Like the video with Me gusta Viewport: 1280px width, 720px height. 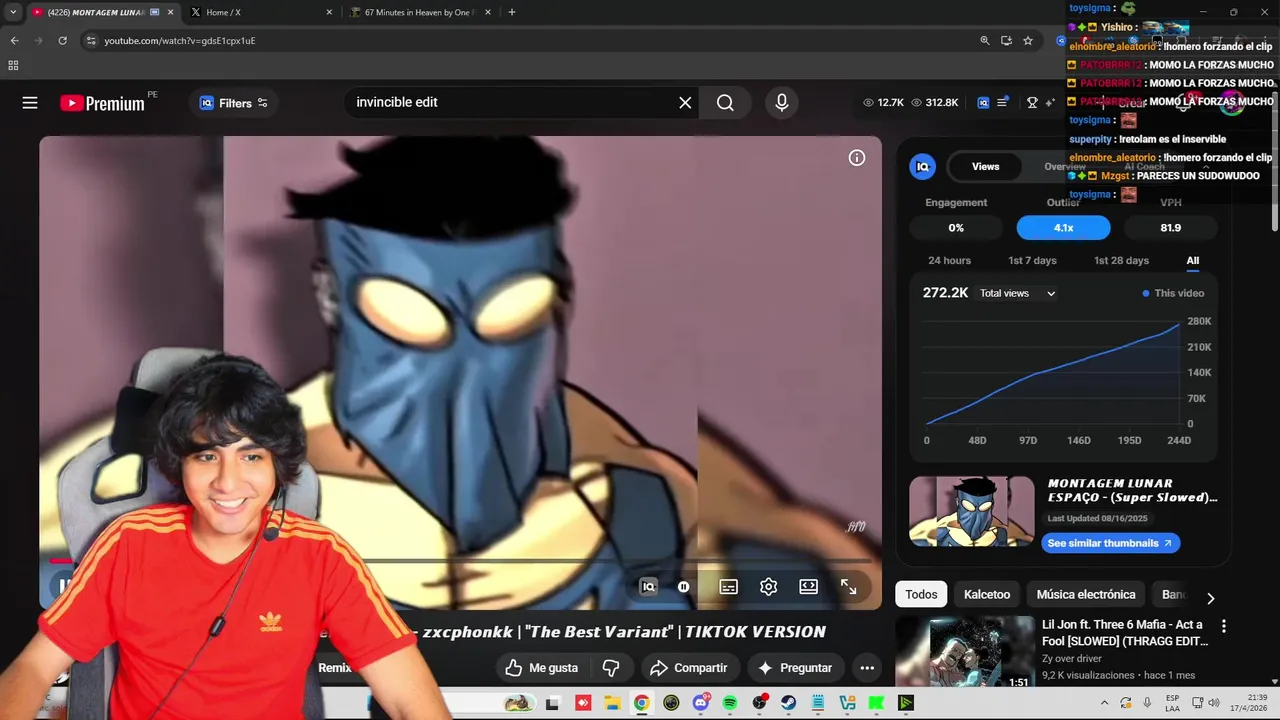[x=541, y=668]
